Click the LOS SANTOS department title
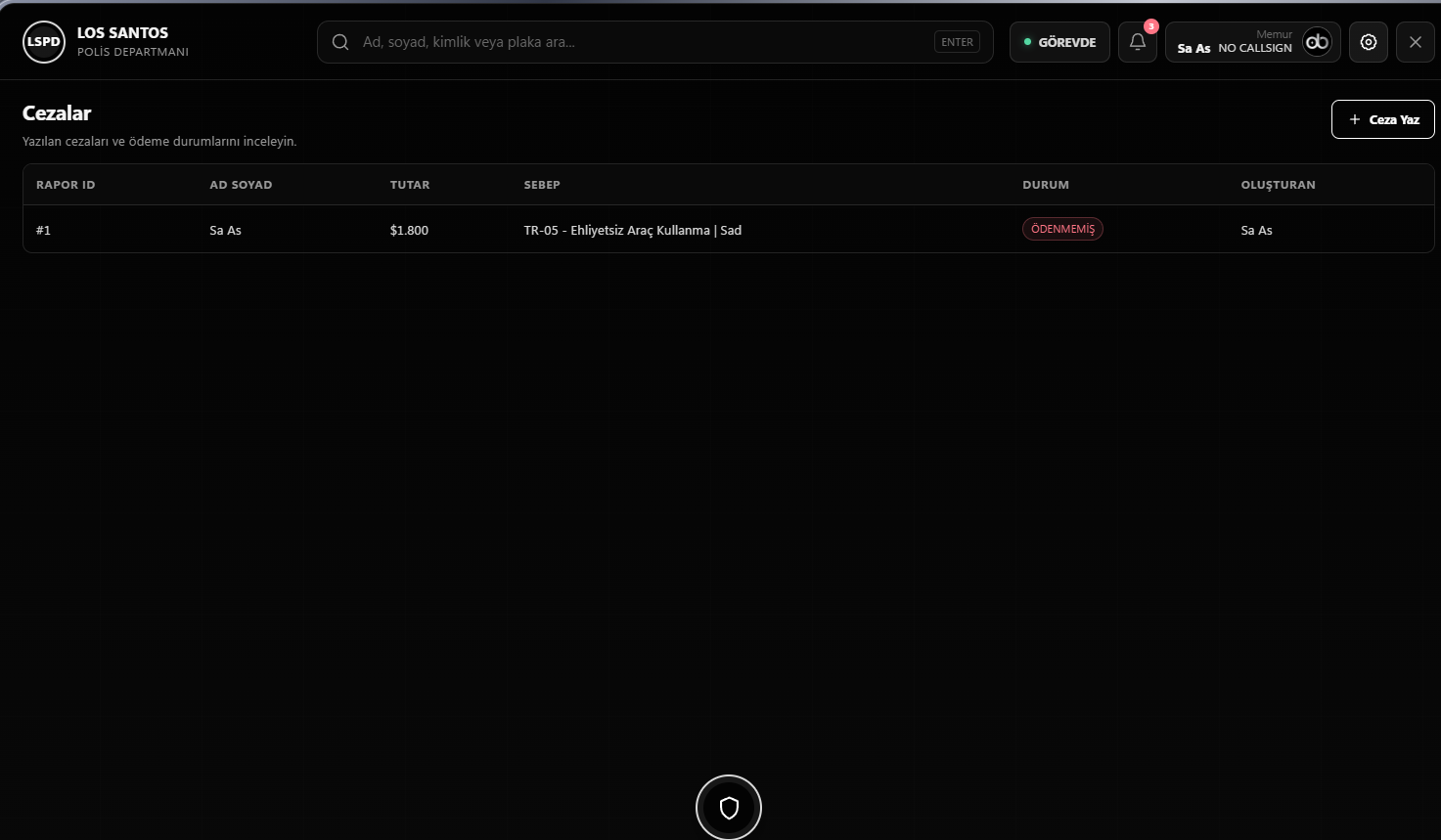The image size is (1441, 840). [x=122, y=33]
